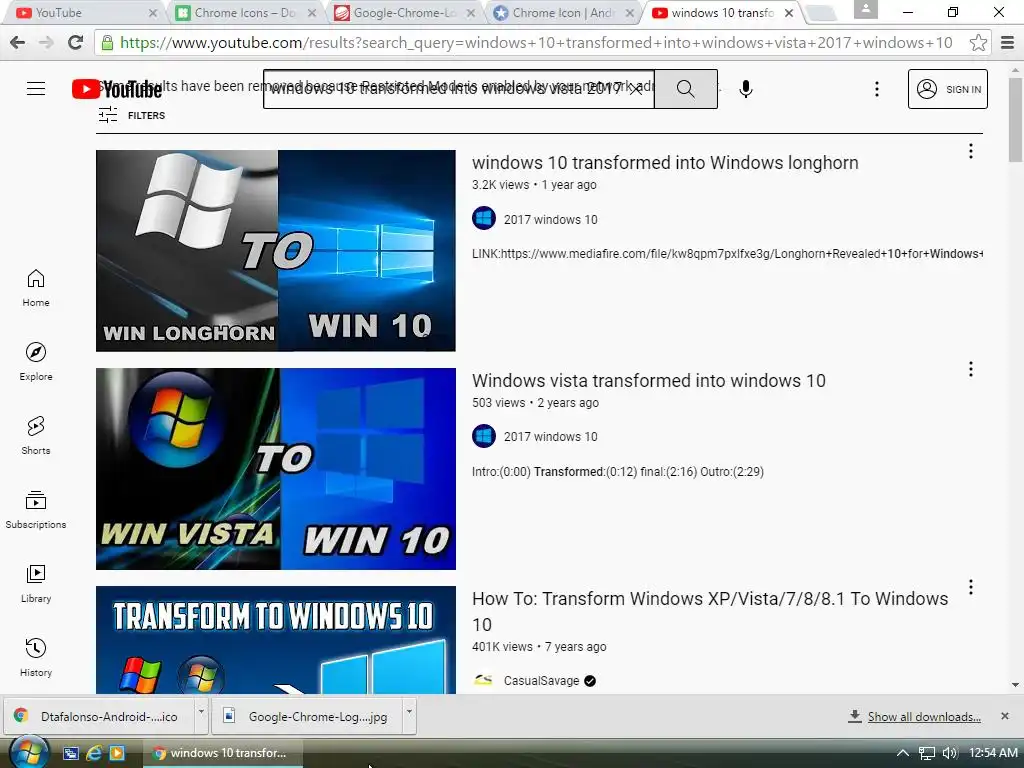Image resolution: width=1024 pixels, height=768 pixels.
Task: Start voice search with microphone icon
Action: (746, 89)
